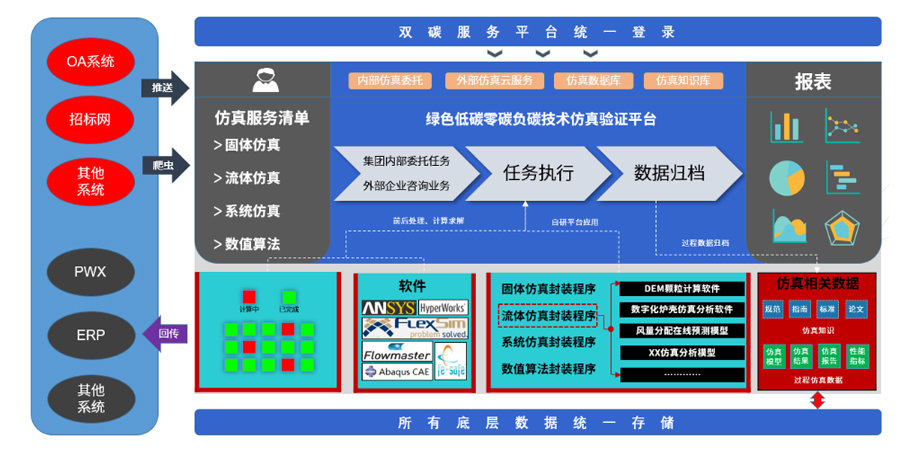Click the green 已完成 legend square
The image size is (913, 452).
(289, 296)
